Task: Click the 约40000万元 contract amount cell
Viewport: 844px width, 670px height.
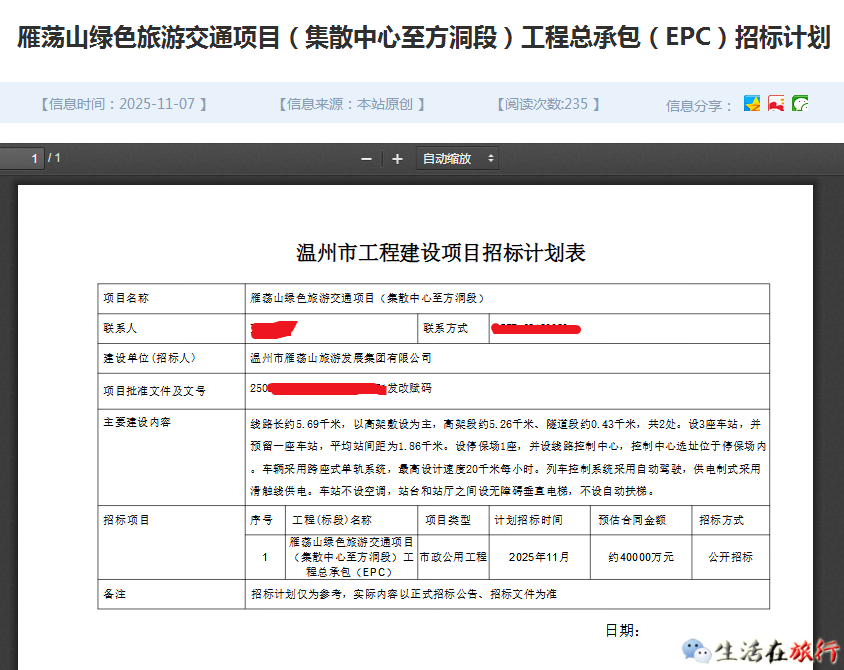Action: 640,557
